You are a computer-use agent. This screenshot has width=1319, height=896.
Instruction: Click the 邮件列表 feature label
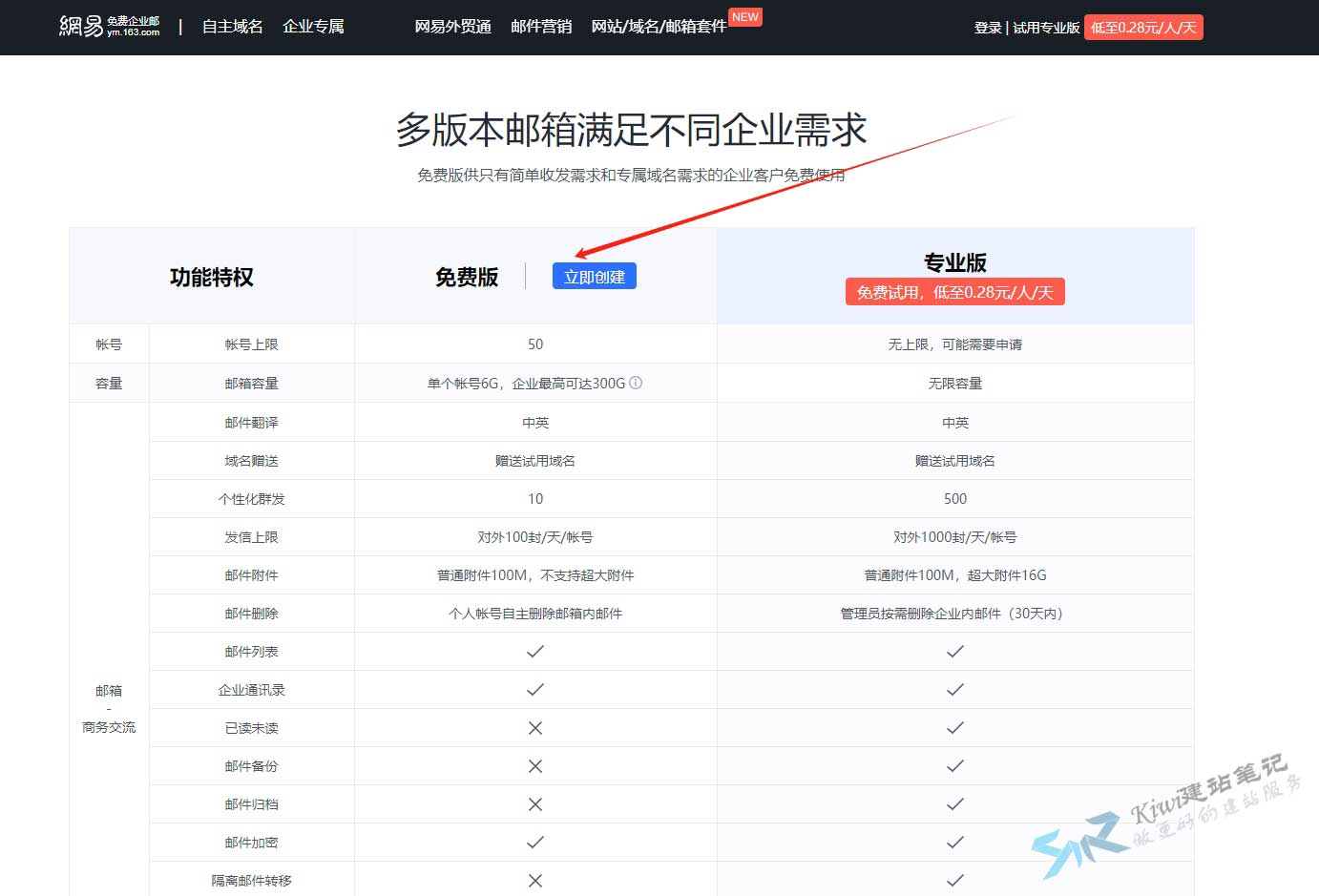click(x=252, y=652)
